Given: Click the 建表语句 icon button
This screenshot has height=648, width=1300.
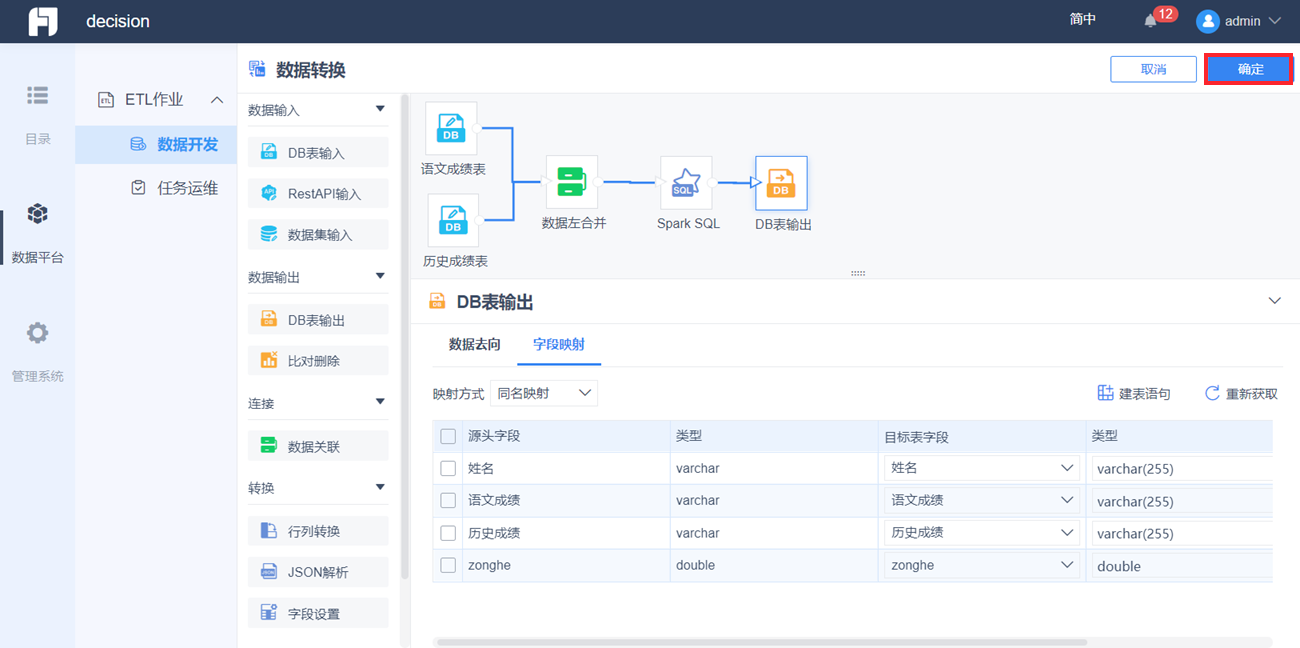Looking at the screenshot, I should 1105,393.
